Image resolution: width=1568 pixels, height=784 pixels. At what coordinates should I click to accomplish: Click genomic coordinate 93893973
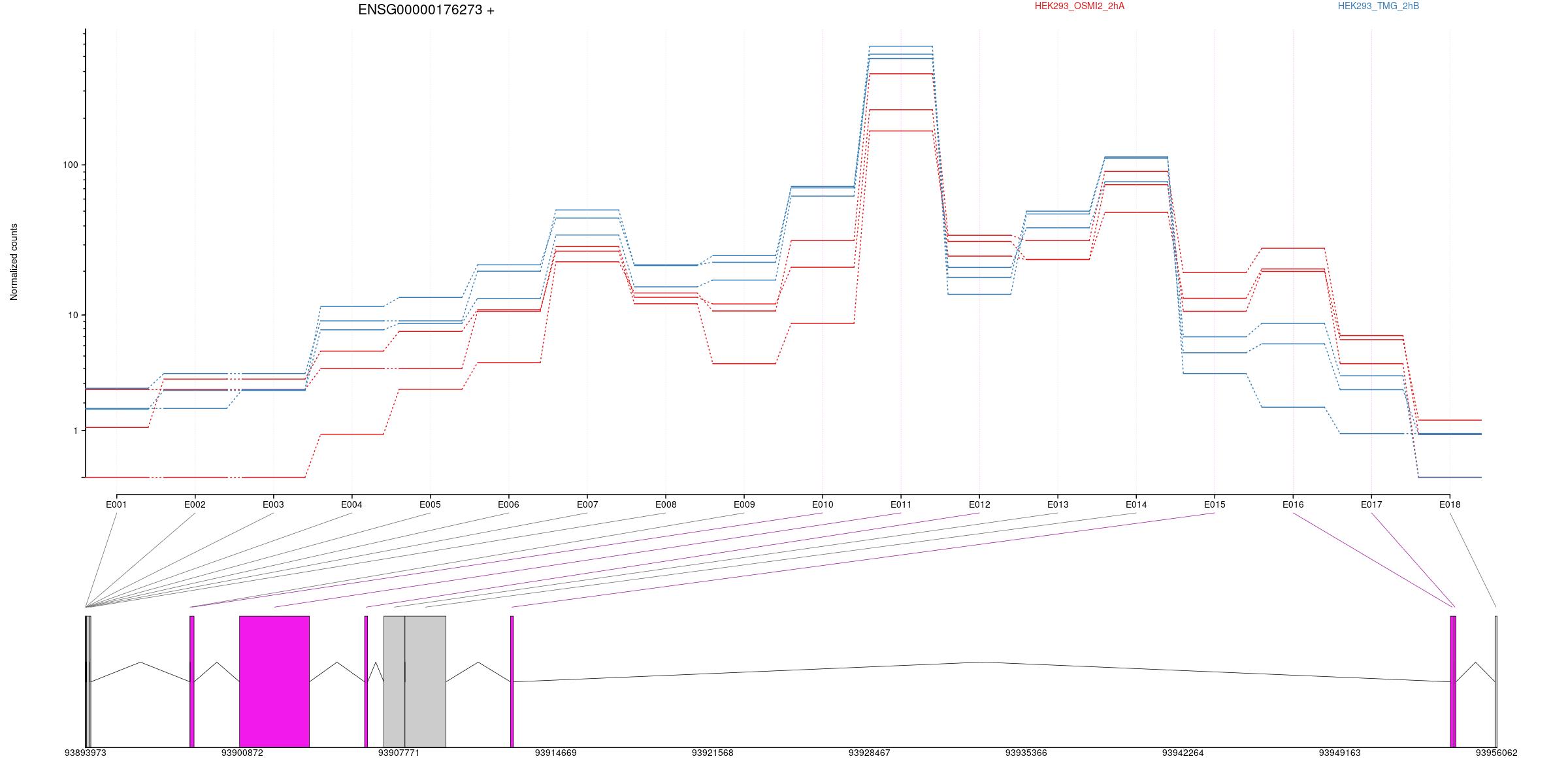85,753
